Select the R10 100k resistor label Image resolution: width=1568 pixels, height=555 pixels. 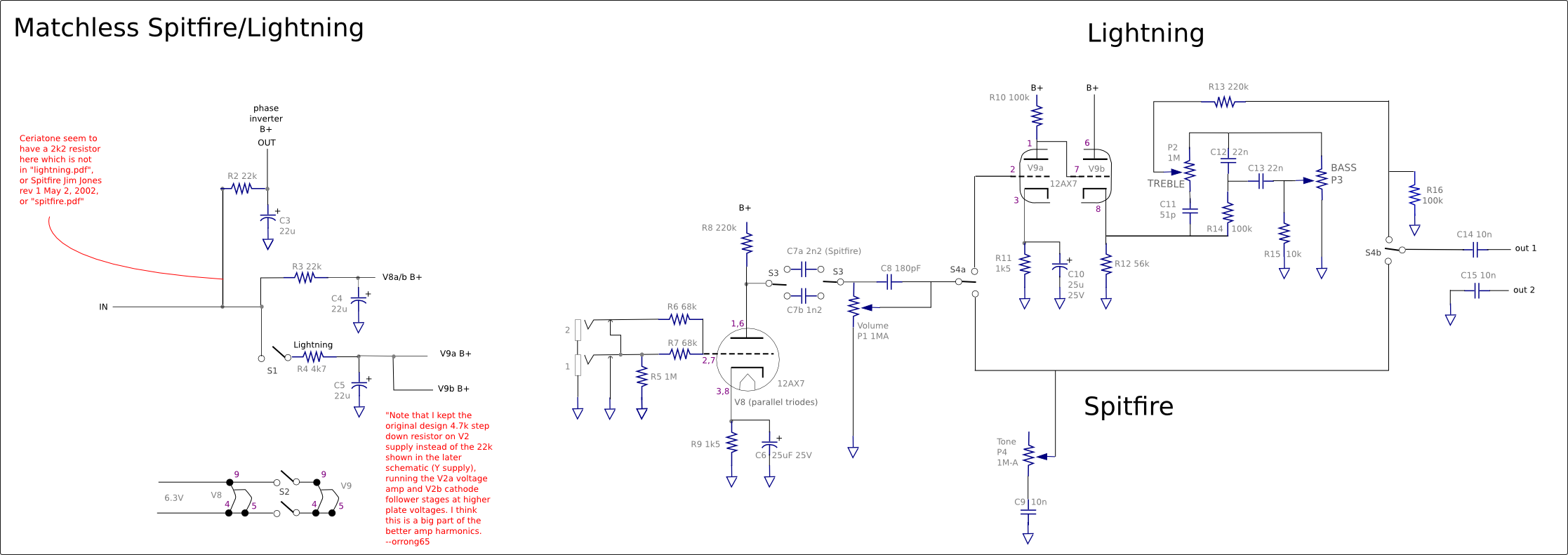click(1009, 98)
